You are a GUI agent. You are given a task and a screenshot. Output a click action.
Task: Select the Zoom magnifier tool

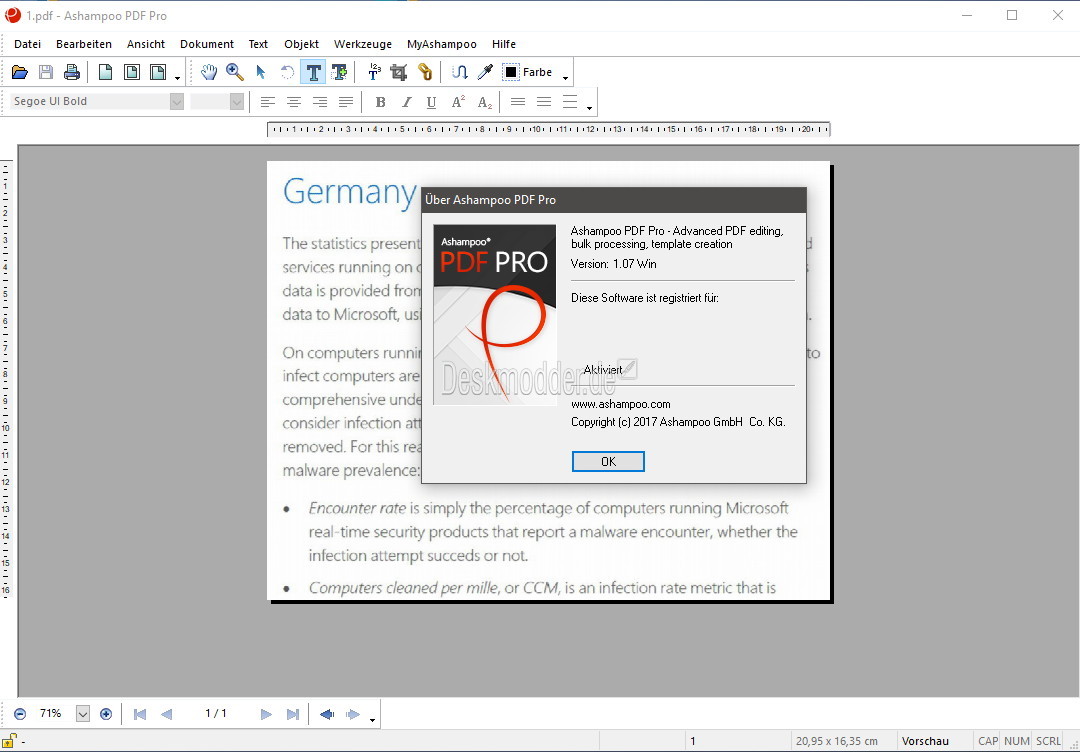(x=235, y=72)
